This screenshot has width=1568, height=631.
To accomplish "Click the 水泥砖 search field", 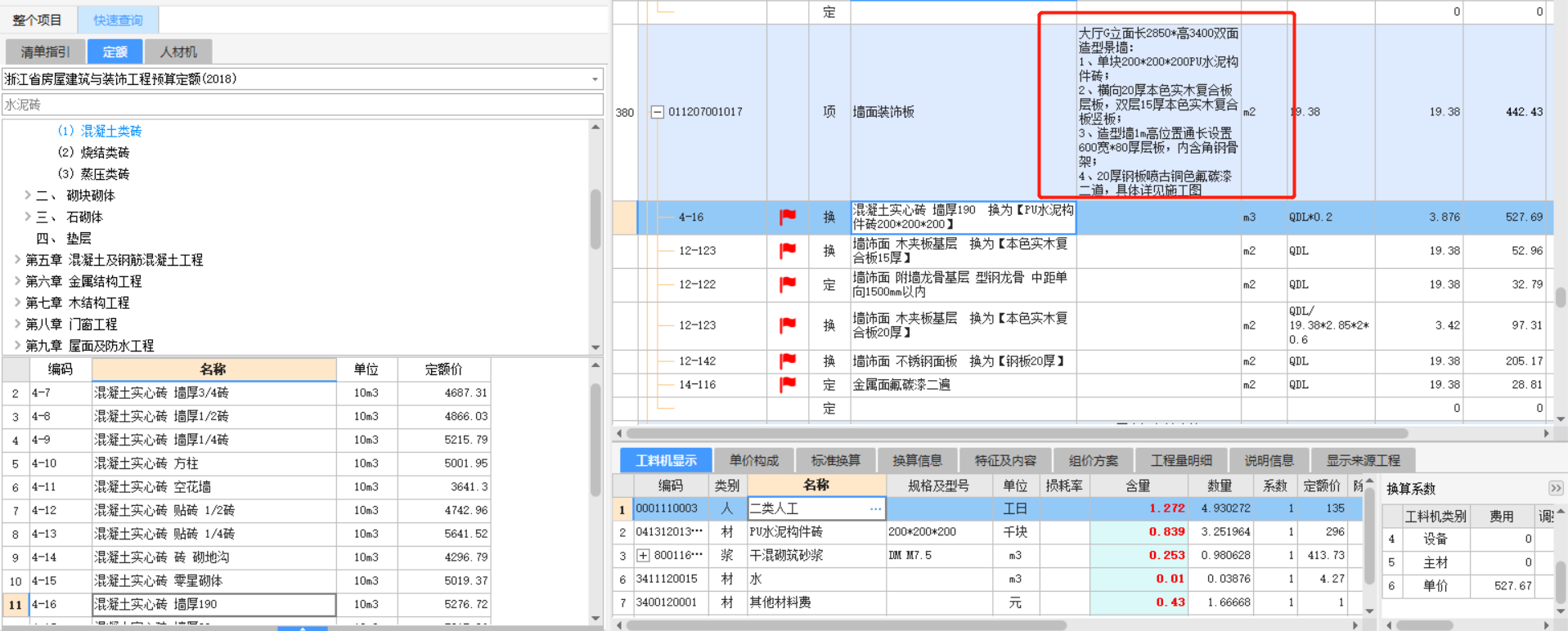I will pos(303,105).
